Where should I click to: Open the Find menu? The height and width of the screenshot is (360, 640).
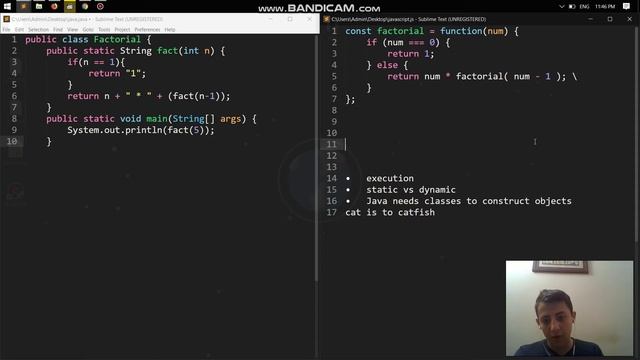pyautogui.click(x=58, y=29)
